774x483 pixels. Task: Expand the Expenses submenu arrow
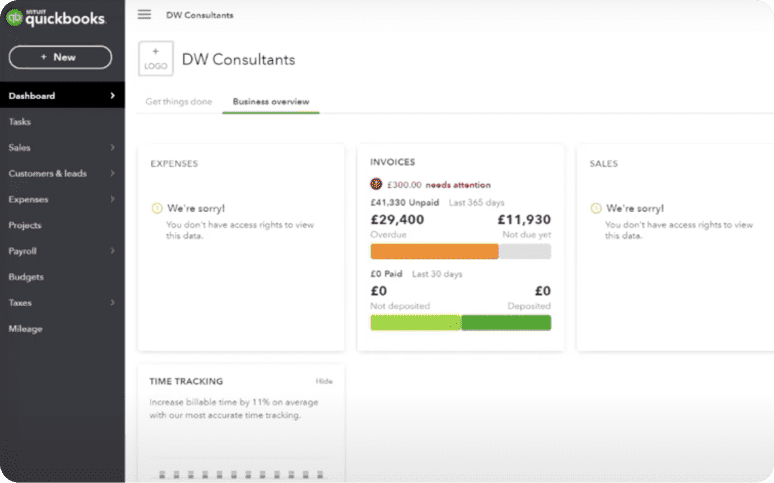pyautogui.click(x=112, y=199)
